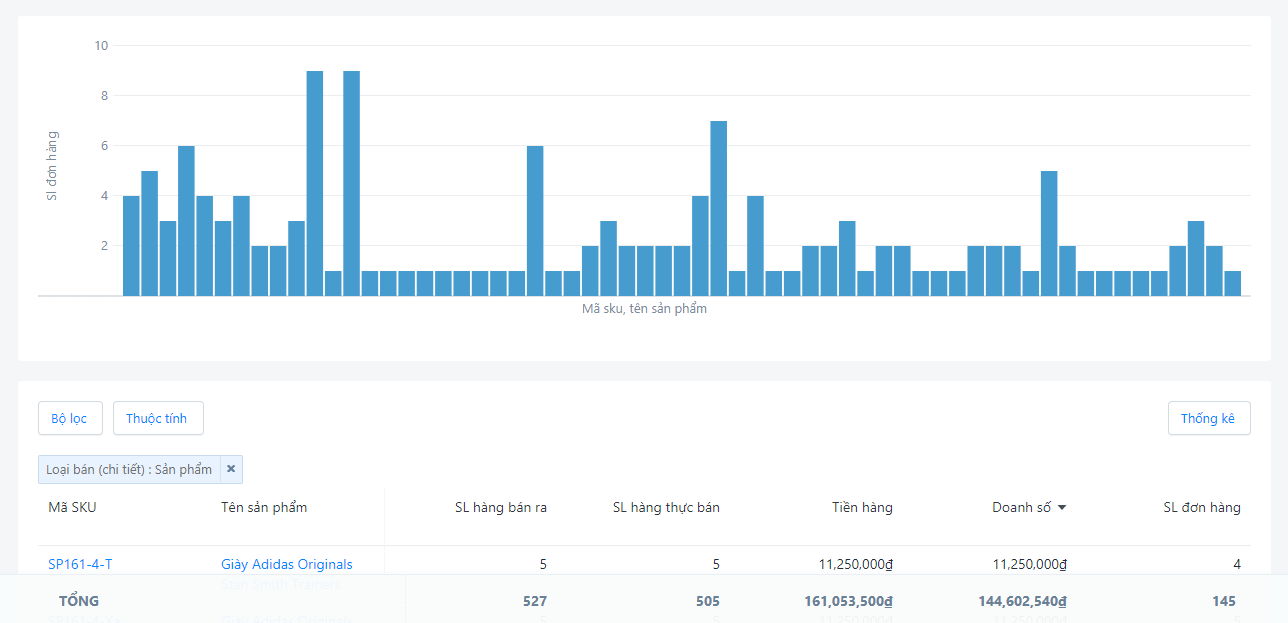Select the Mã SKU column header

tap(72, 507)
